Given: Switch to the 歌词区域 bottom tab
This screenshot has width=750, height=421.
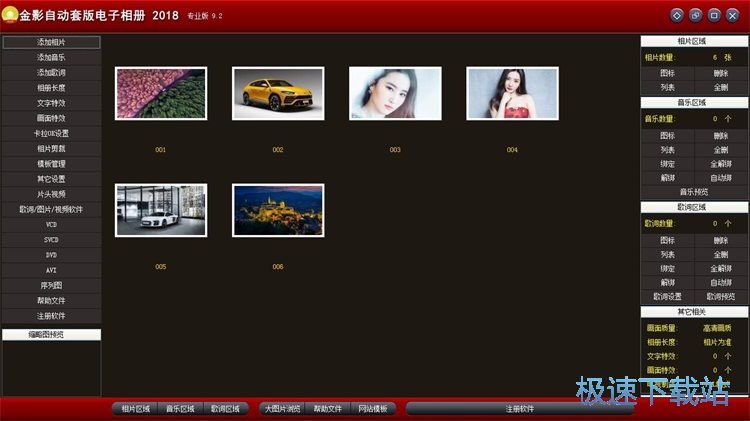Looking at the screenshot, I should coord(225,409).
